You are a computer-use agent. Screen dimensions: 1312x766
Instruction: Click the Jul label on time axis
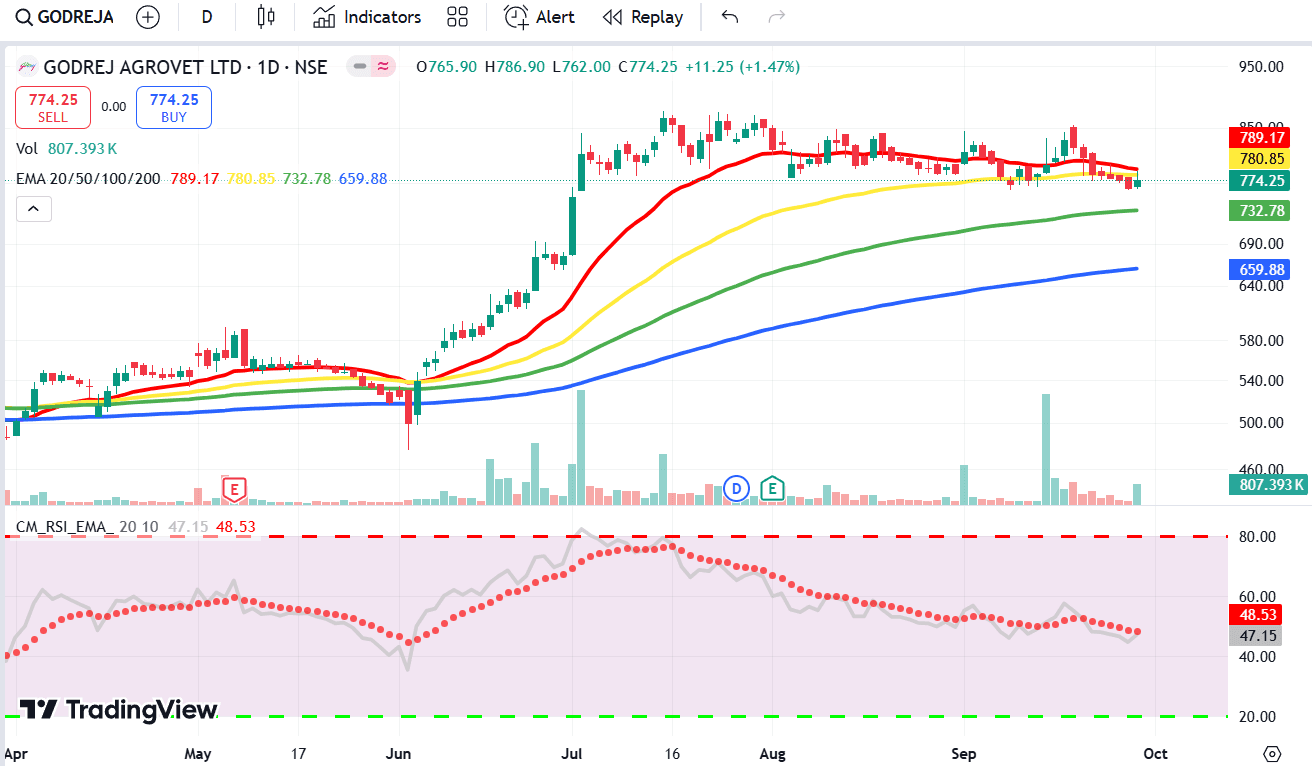[x=574, y=752]
